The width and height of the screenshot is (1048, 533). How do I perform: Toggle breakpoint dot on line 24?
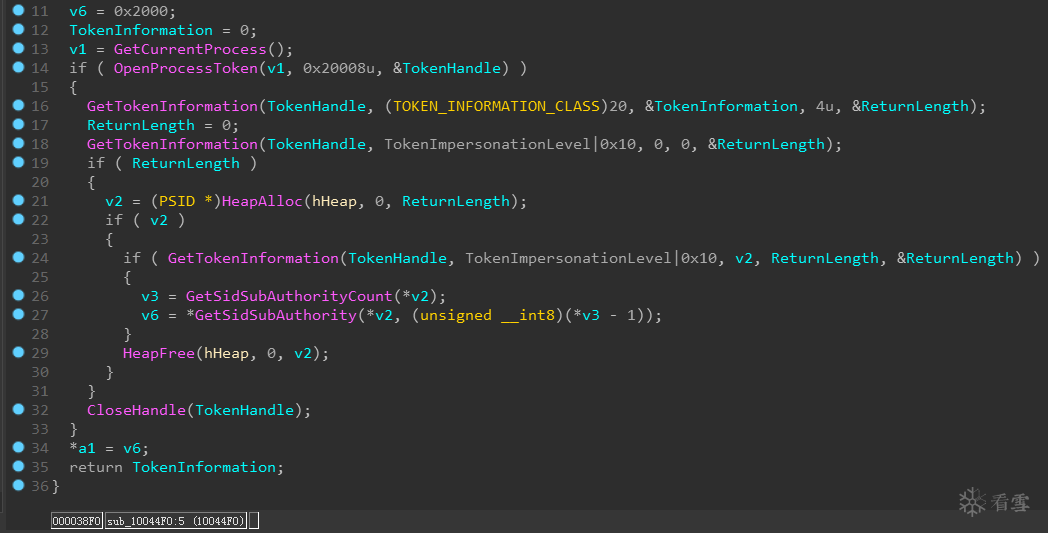coord(19,257)
